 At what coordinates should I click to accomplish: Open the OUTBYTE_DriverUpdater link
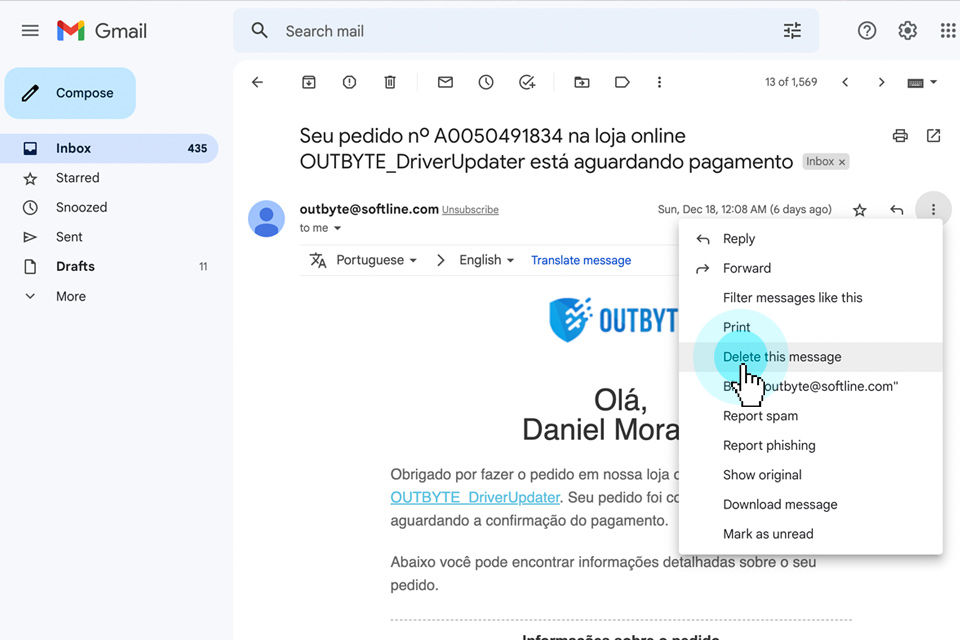click(475, 497)
